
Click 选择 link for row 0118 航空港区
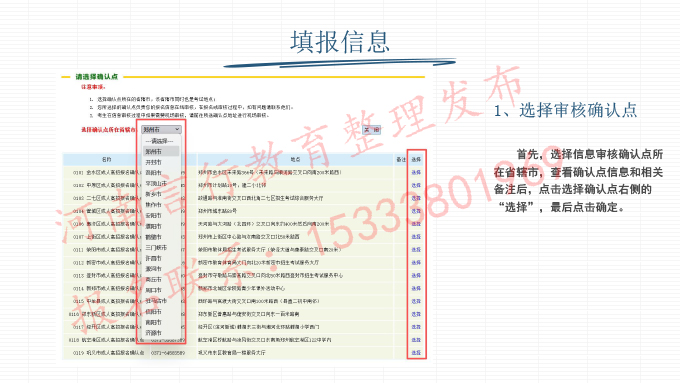416,340
